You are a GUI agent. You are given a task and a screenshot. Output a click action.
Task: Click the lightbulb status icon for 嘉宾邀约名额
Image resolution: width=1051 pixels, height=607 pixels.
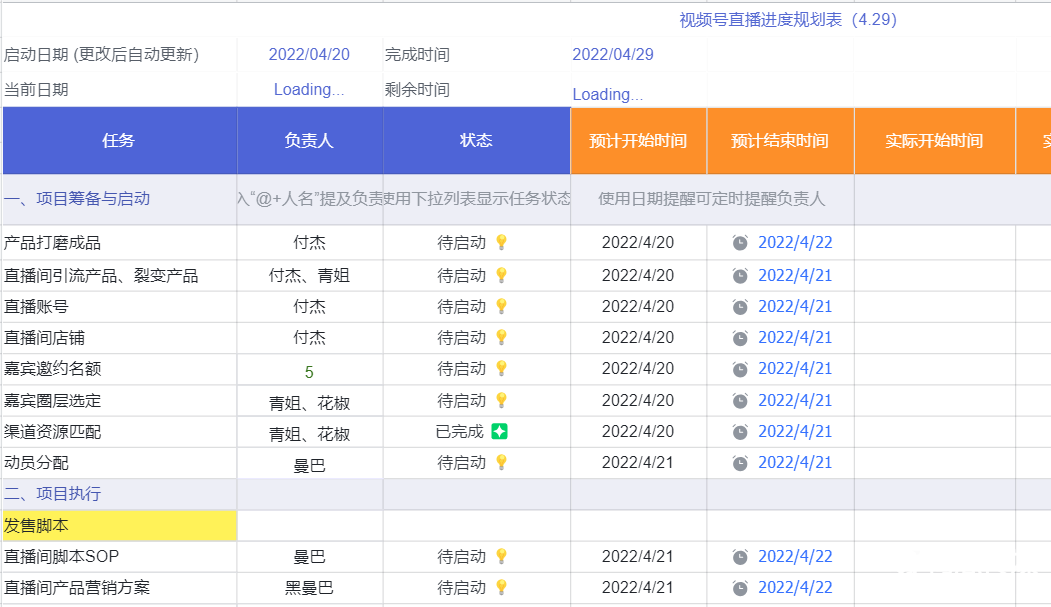click(x=501, y=368)
